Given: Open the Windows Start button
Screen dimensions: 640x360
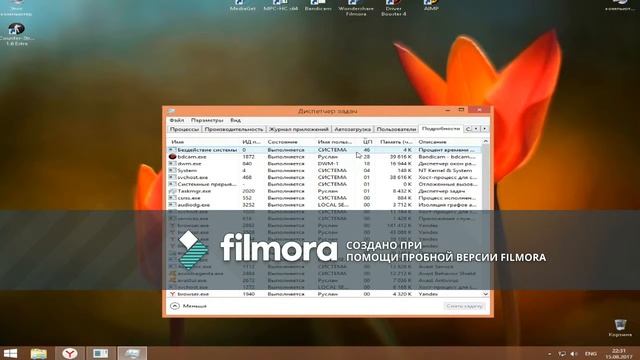Looking at the screenshot, I should (10, 353).
